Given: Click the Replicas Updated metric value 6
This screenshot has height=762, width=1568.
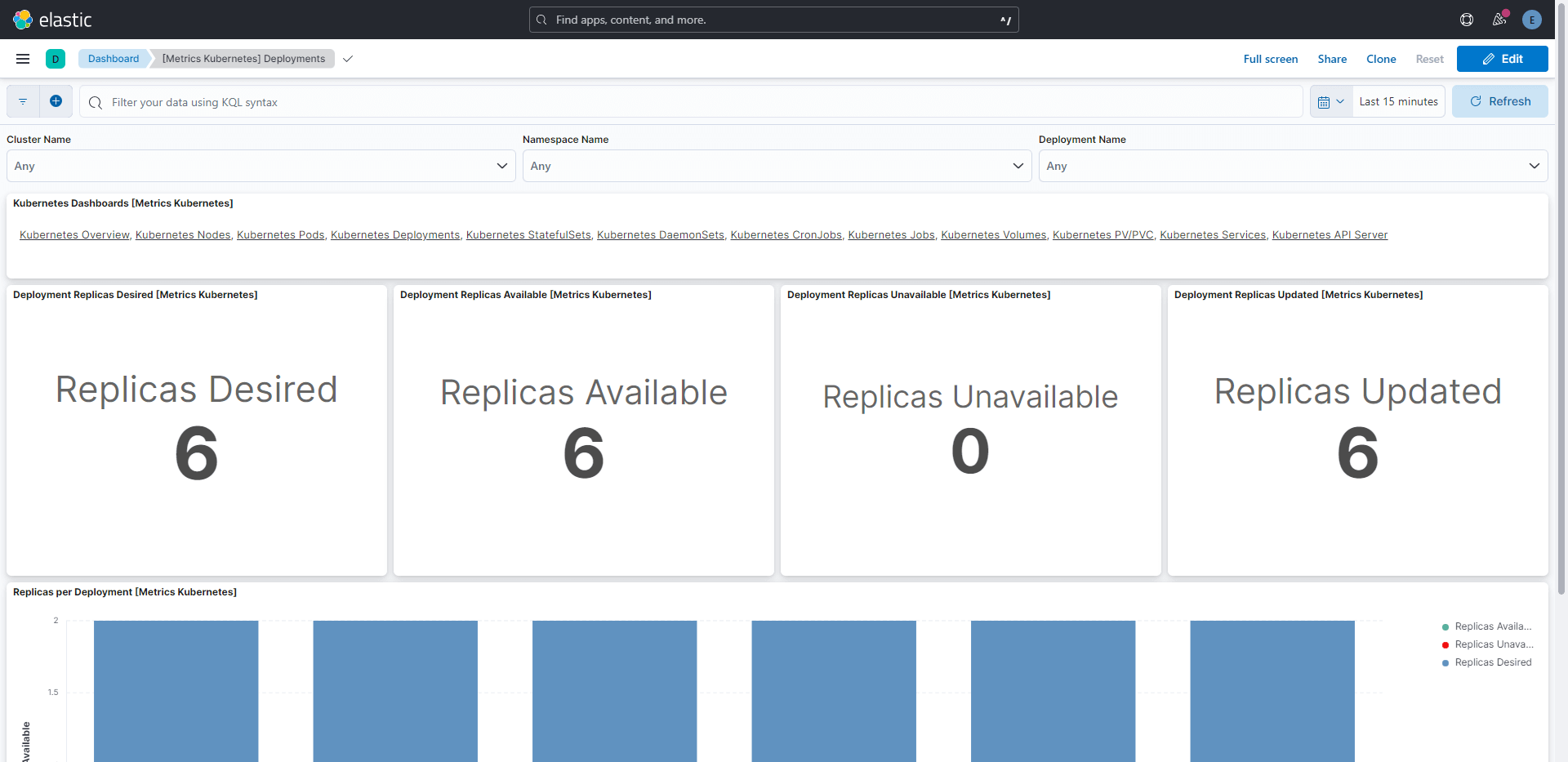Looking at the screenshot, I should 1357,452.
